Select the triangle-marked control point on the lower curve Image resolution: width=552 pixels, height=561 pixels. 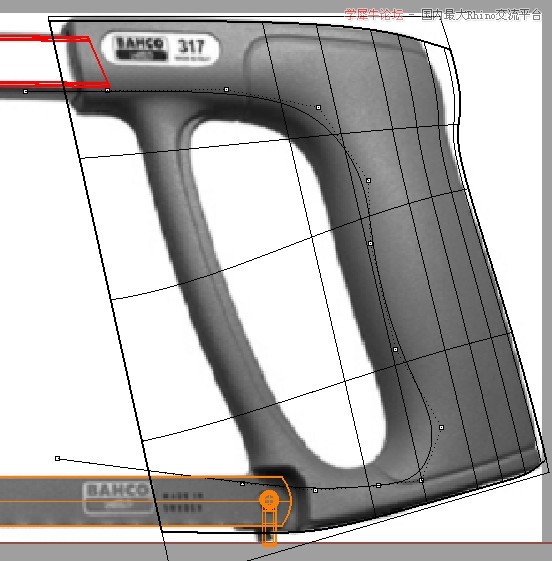pos(243,484)
